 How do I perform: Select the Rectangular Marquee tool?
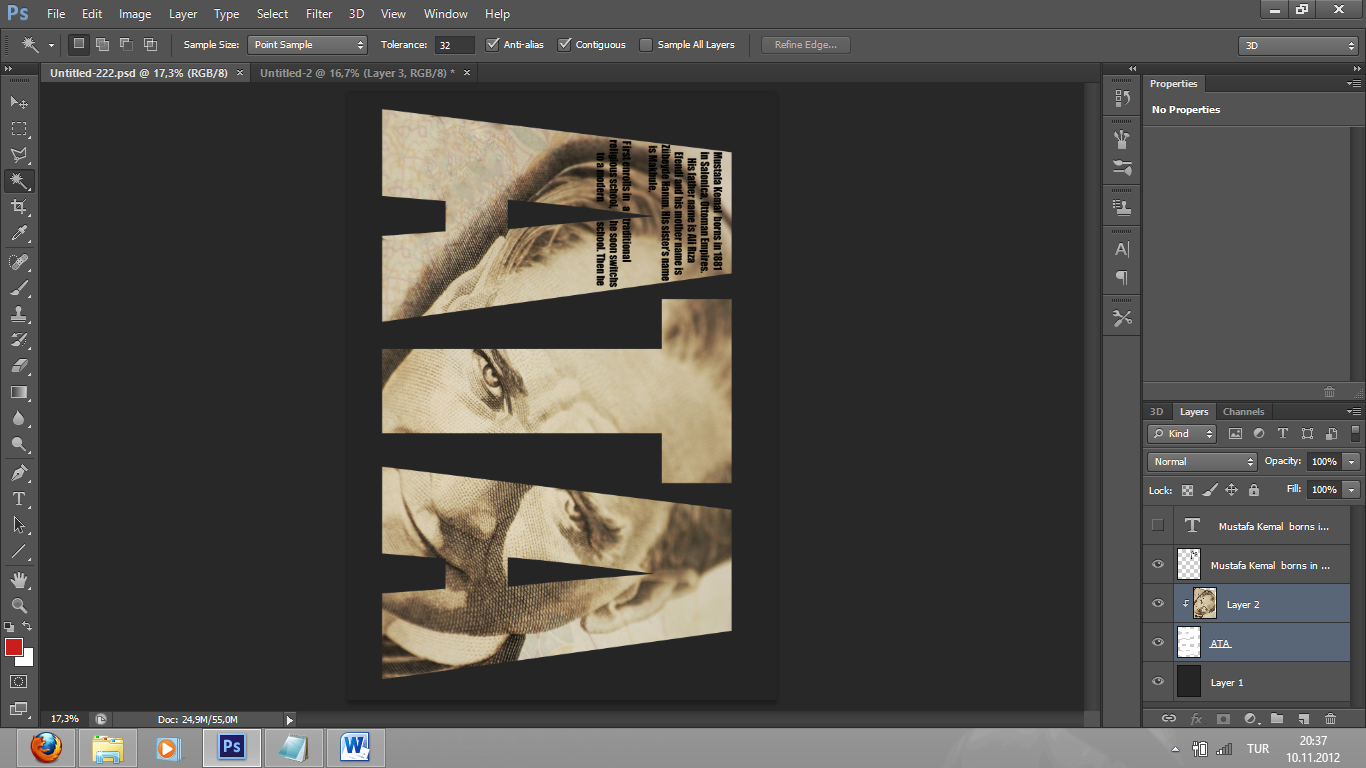tap(19, 129)
